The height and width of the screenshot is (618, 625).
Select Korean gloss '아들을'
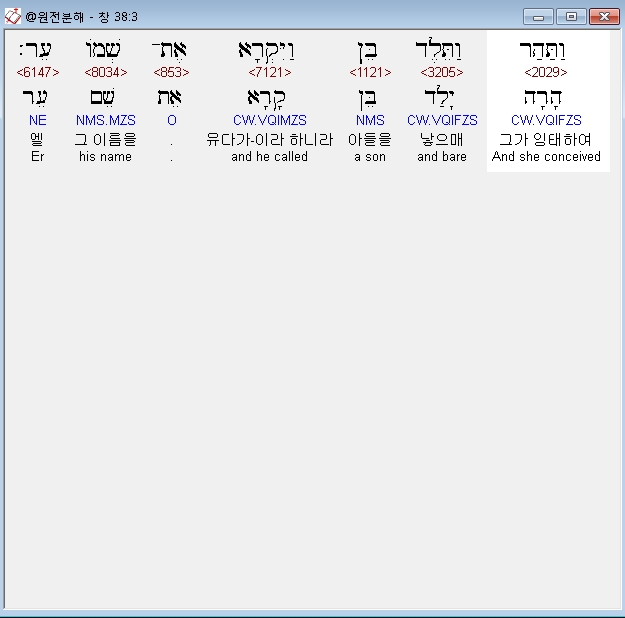pyautogui.click(x=369, y=139)
